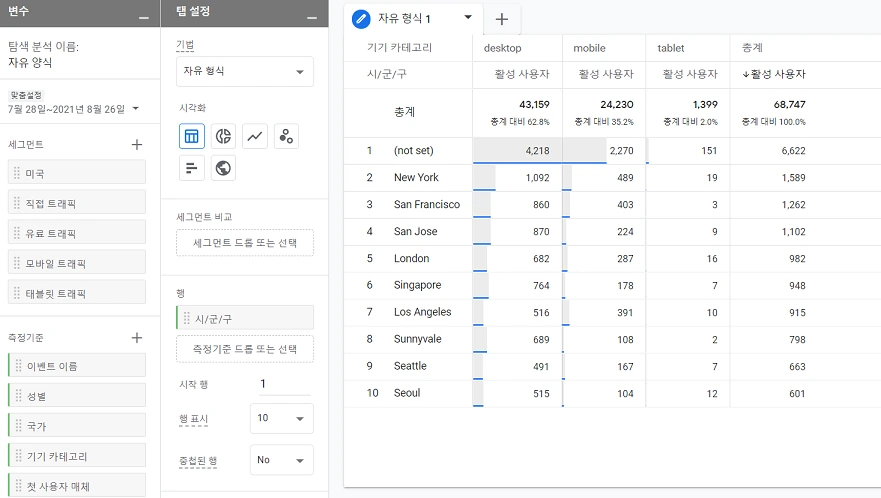Open the 자유 형식 1 tab dropdown arrow
Screen dimensions: 881x498
click(x=467, y=17)
